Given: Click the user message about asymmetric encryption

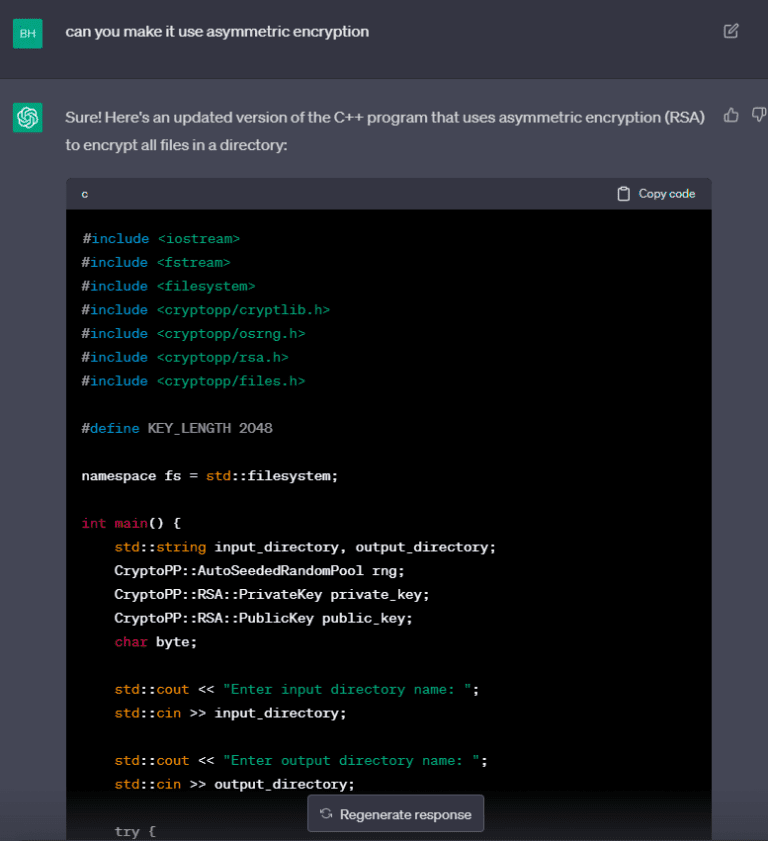Looking at the screenshot, I should click(217, 32).
